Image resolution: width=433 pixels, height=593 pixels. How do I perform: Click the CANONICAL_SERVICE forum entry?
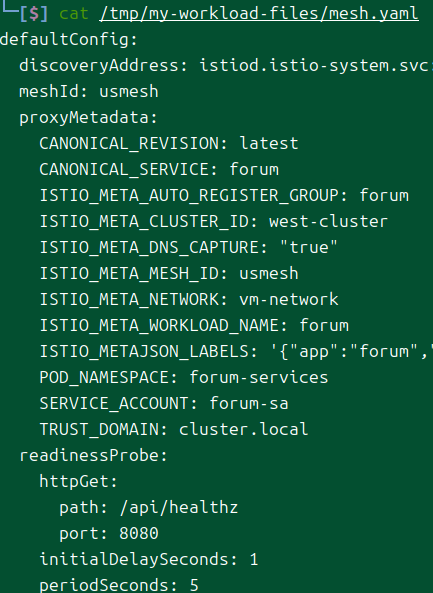159,169
